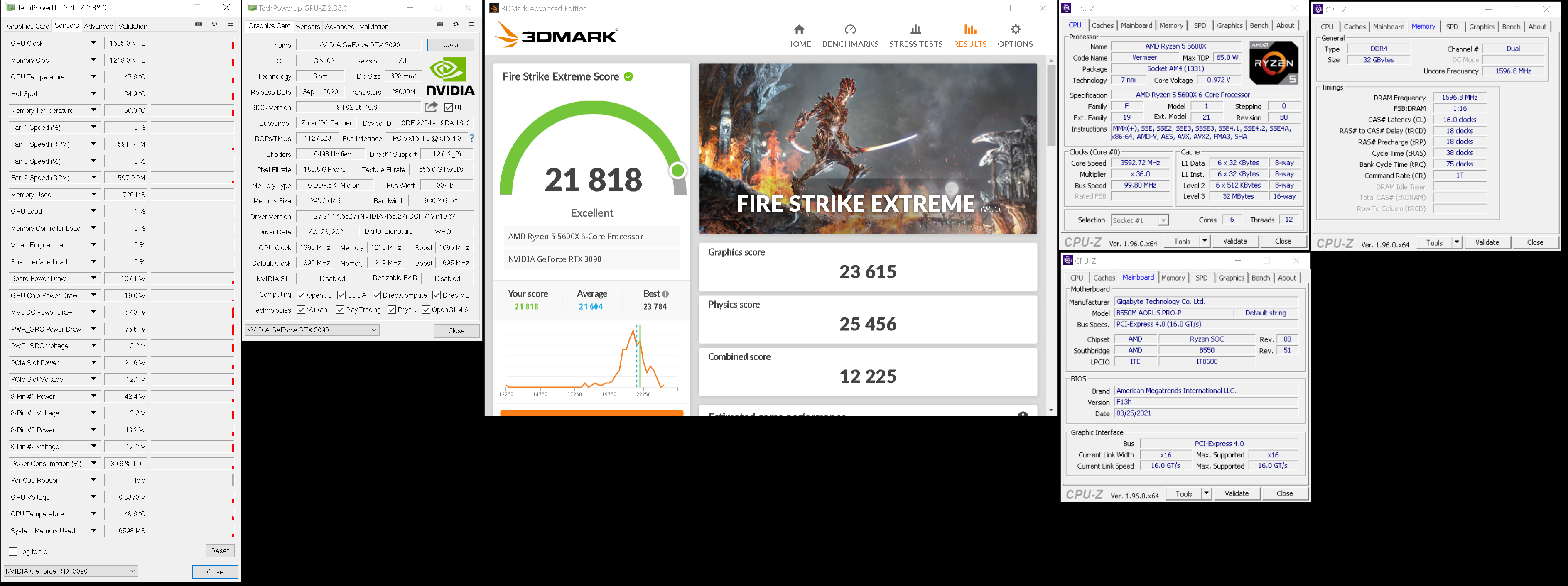Screen dimensions: 1568x586
Task: Toggle the CUDA checkbox
Action: [341, 295]
